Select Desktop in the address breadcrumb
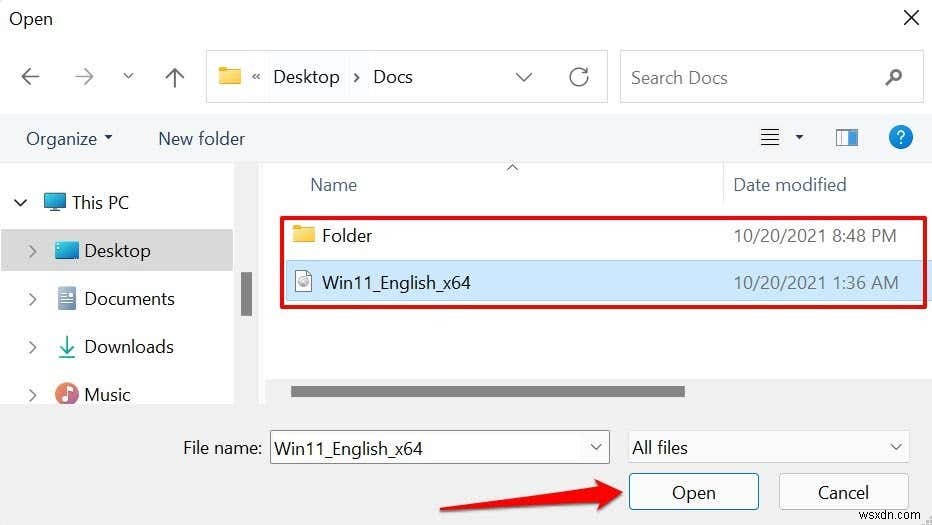The height and width of the screenshot is (525, 932). 306,77
